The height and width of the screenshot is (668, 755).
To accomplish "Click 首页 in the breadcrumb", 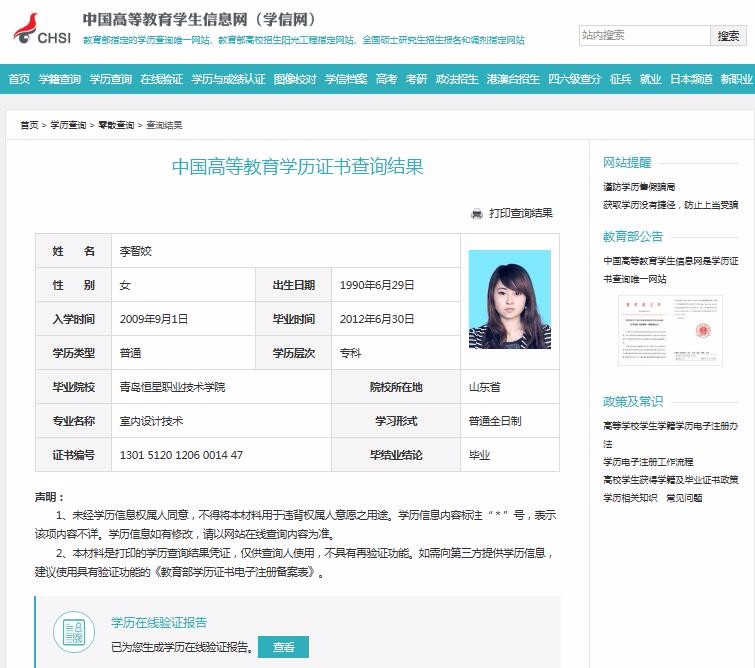I will point(29,125).
